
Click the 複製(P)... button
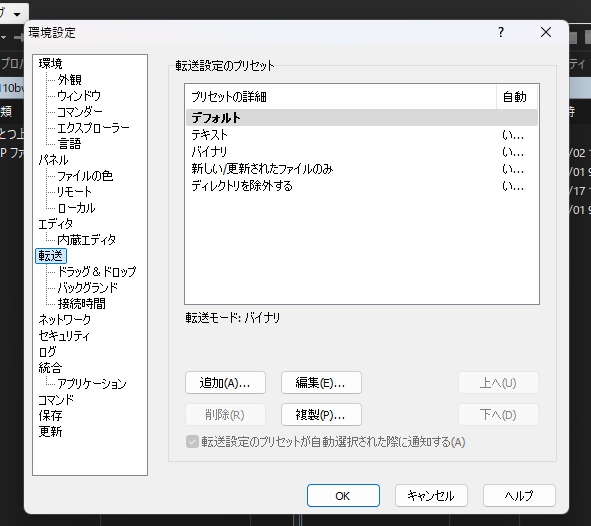321,415
